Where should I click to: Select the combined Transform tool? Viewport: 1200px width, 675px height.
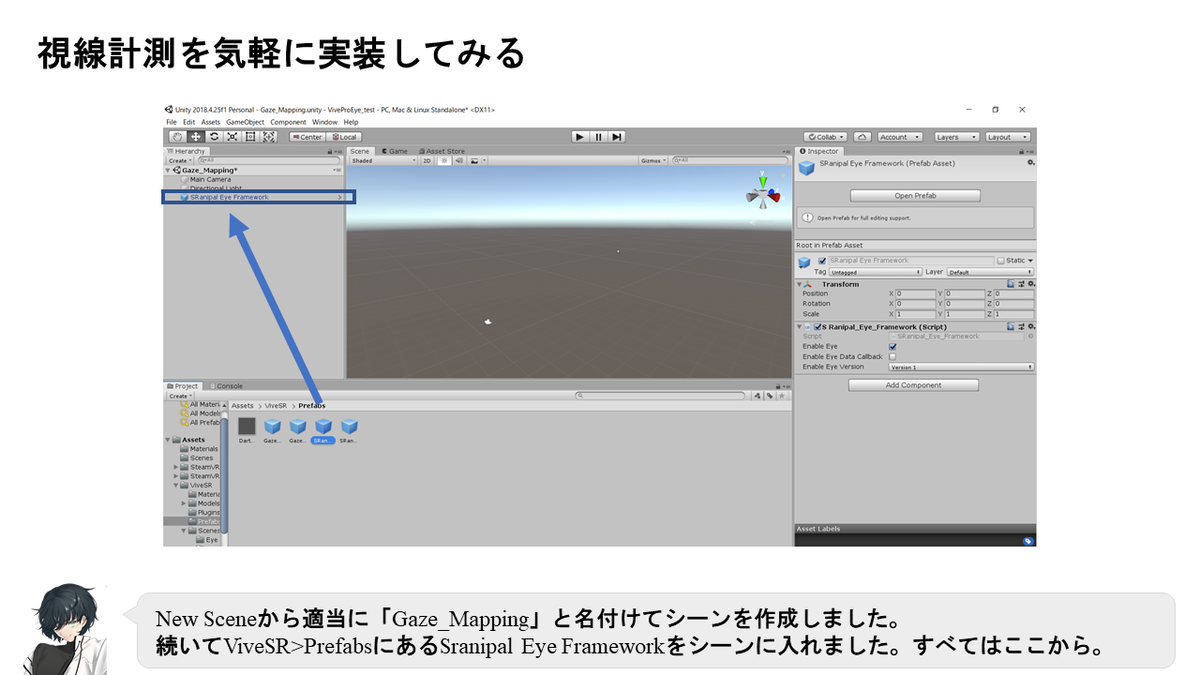(269, 137)
